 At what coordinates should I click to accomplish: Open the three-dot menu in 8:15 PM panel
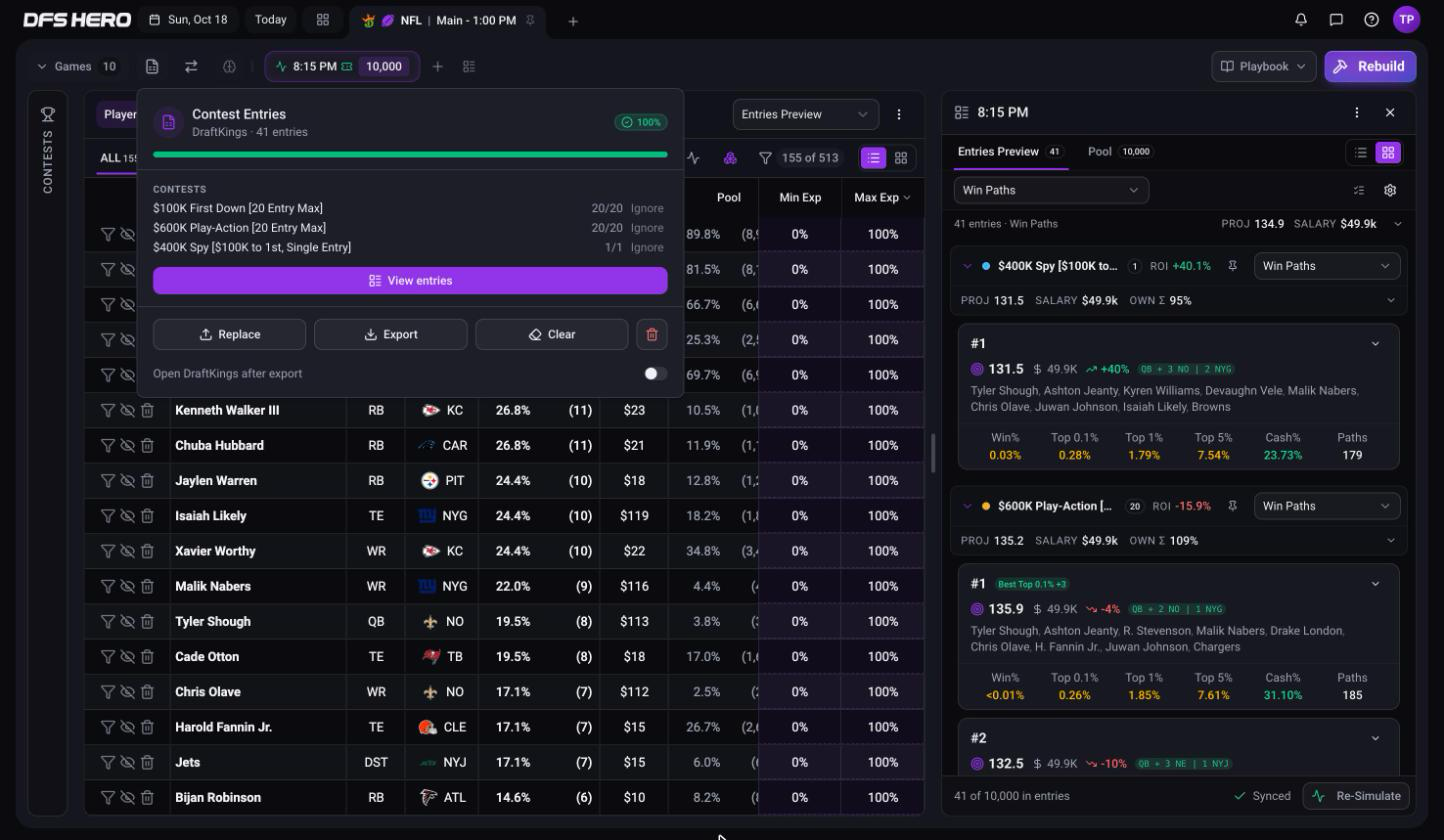pyautogui.click(x=1357, y=113)
